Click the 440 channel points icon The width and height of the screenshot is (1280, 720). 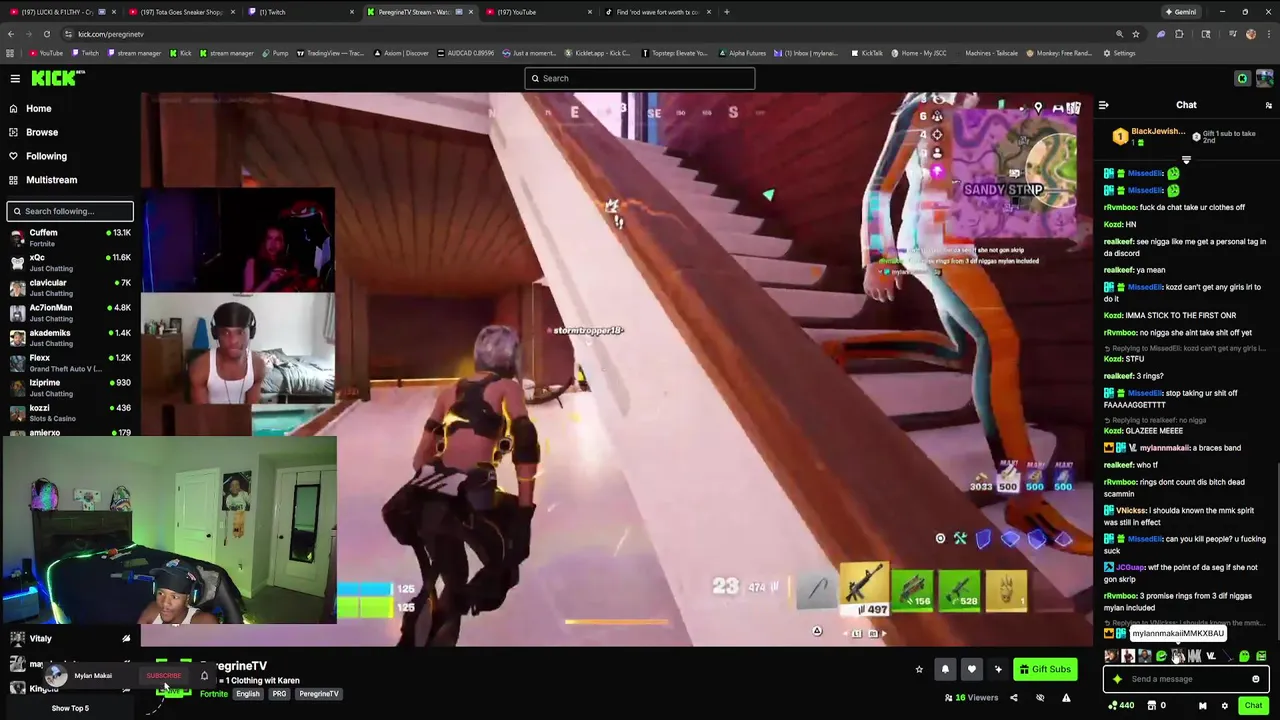pos(1120,705)
